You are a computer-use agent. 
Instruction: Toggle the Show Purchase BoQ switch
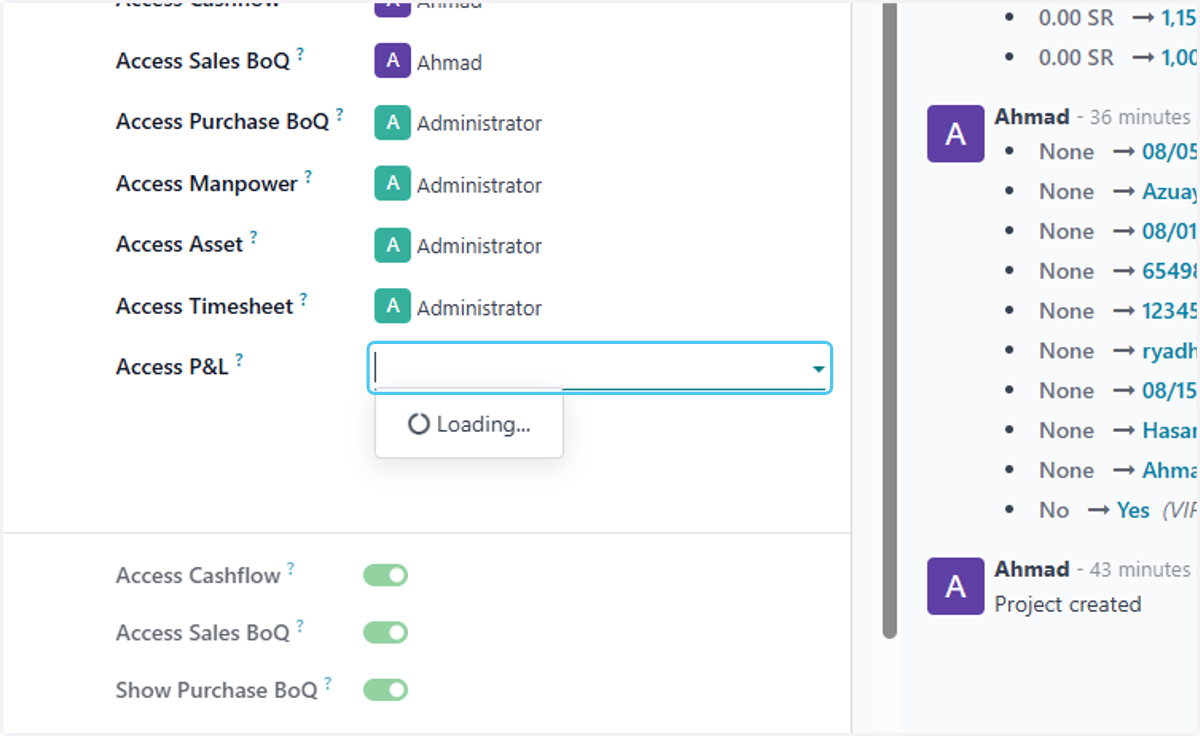(385, 689)
